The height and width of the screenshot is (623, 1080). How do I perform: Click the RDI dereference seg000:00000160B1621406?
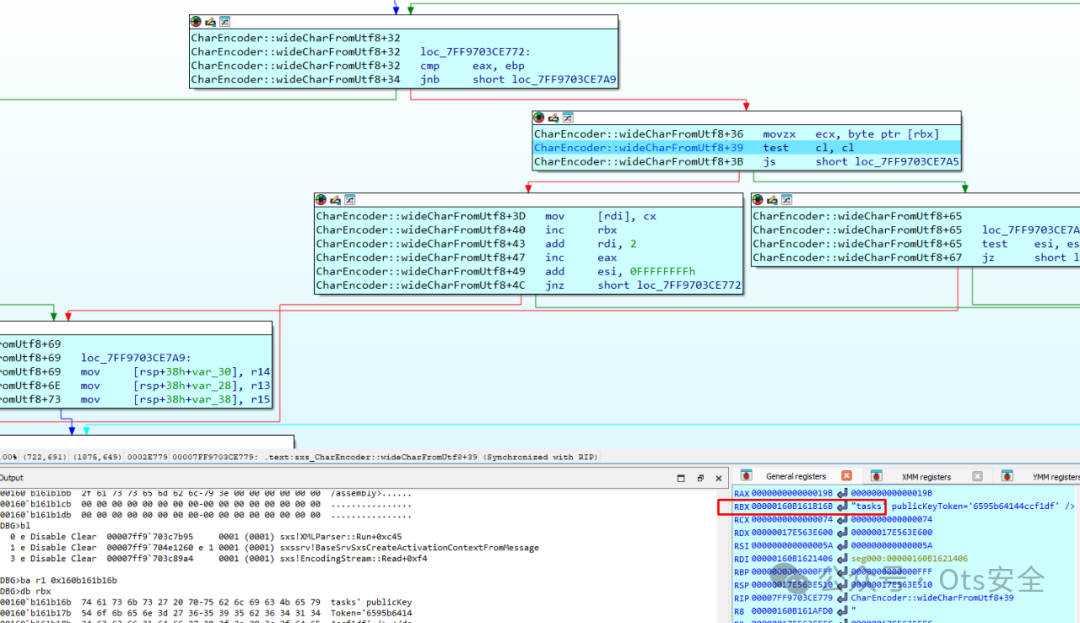pos(909,558)
